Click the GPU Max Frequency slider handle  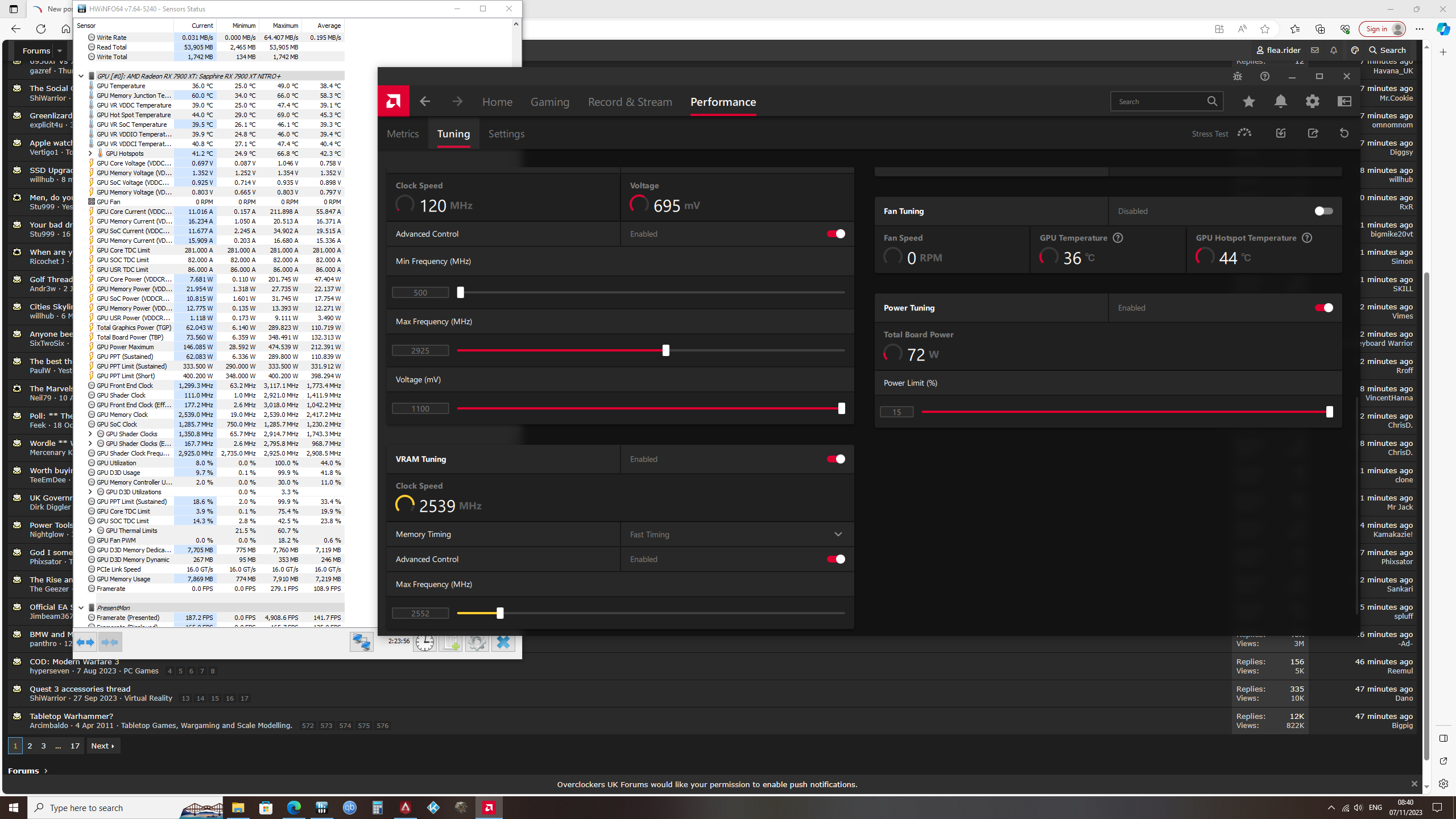(665, 350)
